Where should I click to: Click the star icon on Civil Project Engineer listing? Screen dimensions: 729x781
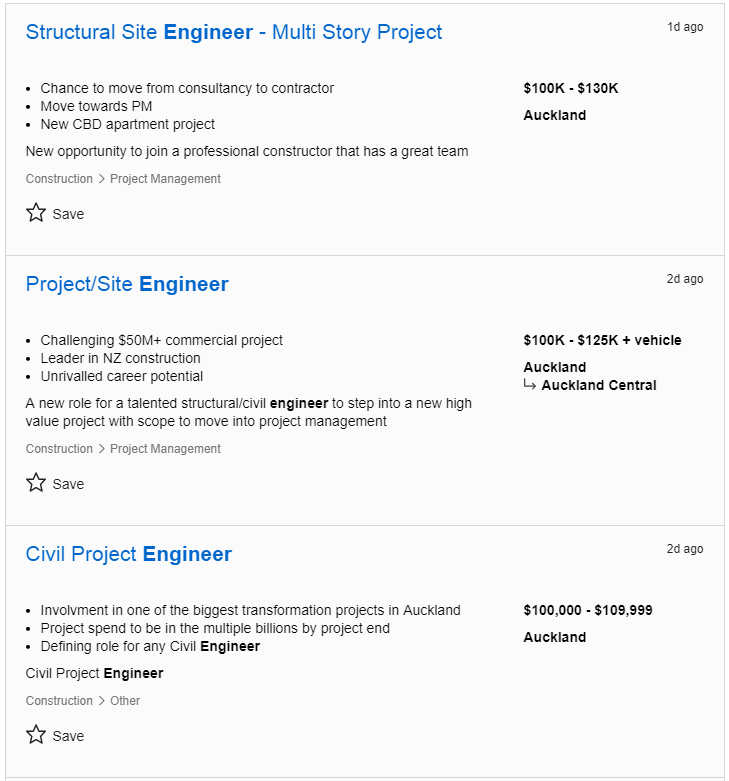coord(36,735)
